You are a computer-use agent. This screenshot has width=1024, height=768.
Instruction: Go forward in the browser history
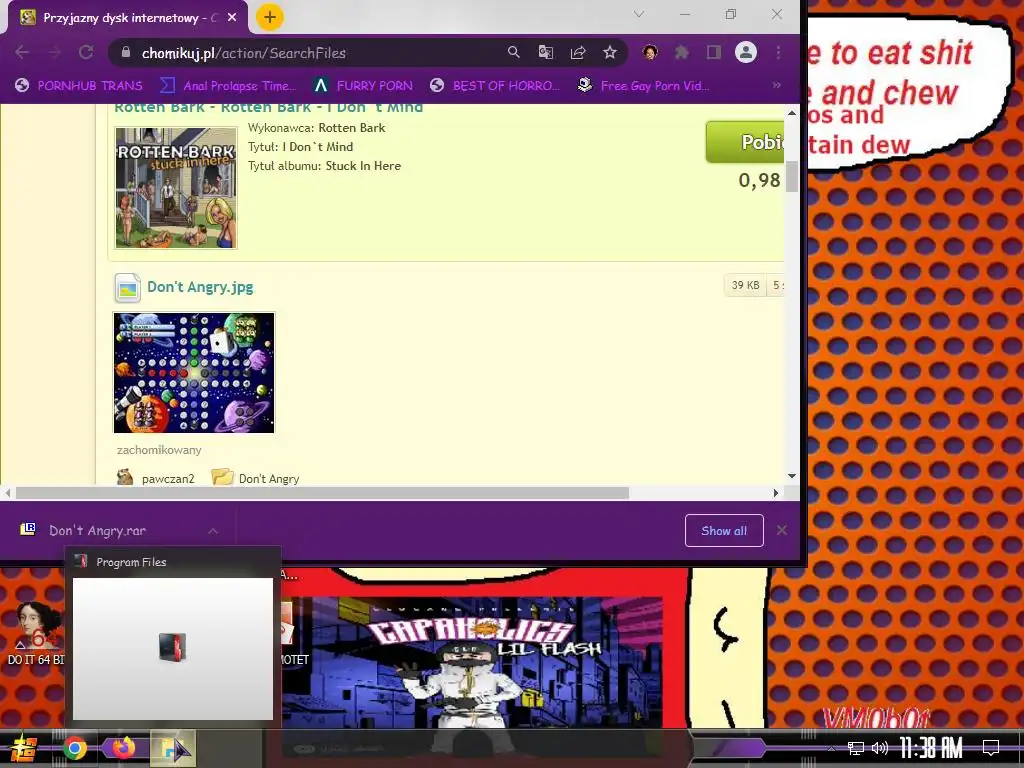(x=54, y=52)
